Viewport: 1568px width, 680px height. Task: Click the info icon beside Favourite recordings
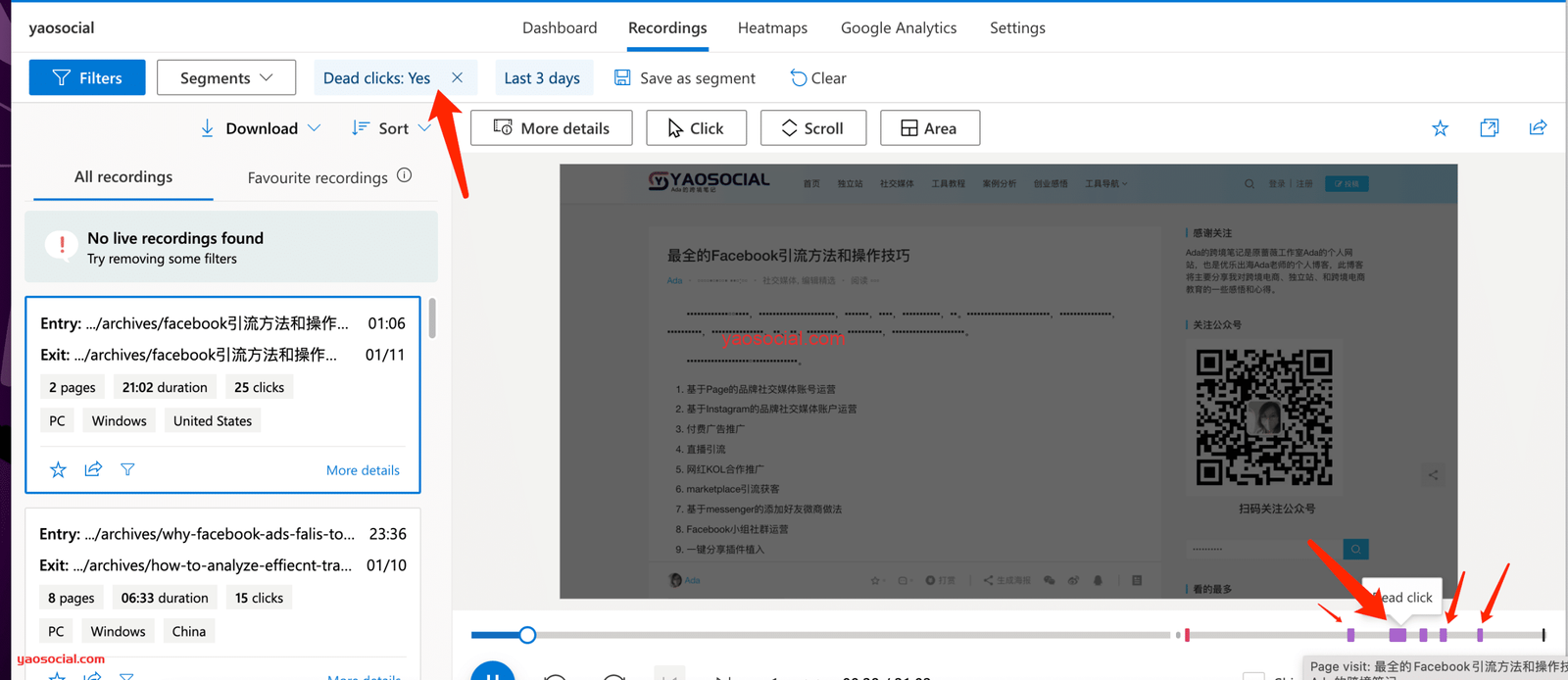405,176
